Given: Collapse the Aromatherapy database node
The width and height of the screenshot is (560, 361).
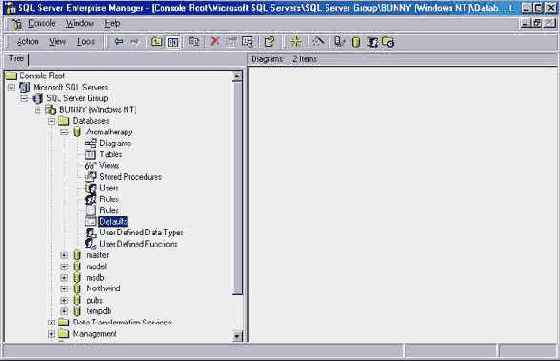Looking at the screenshot, I should pyautogui.click(x=64, y=132).
